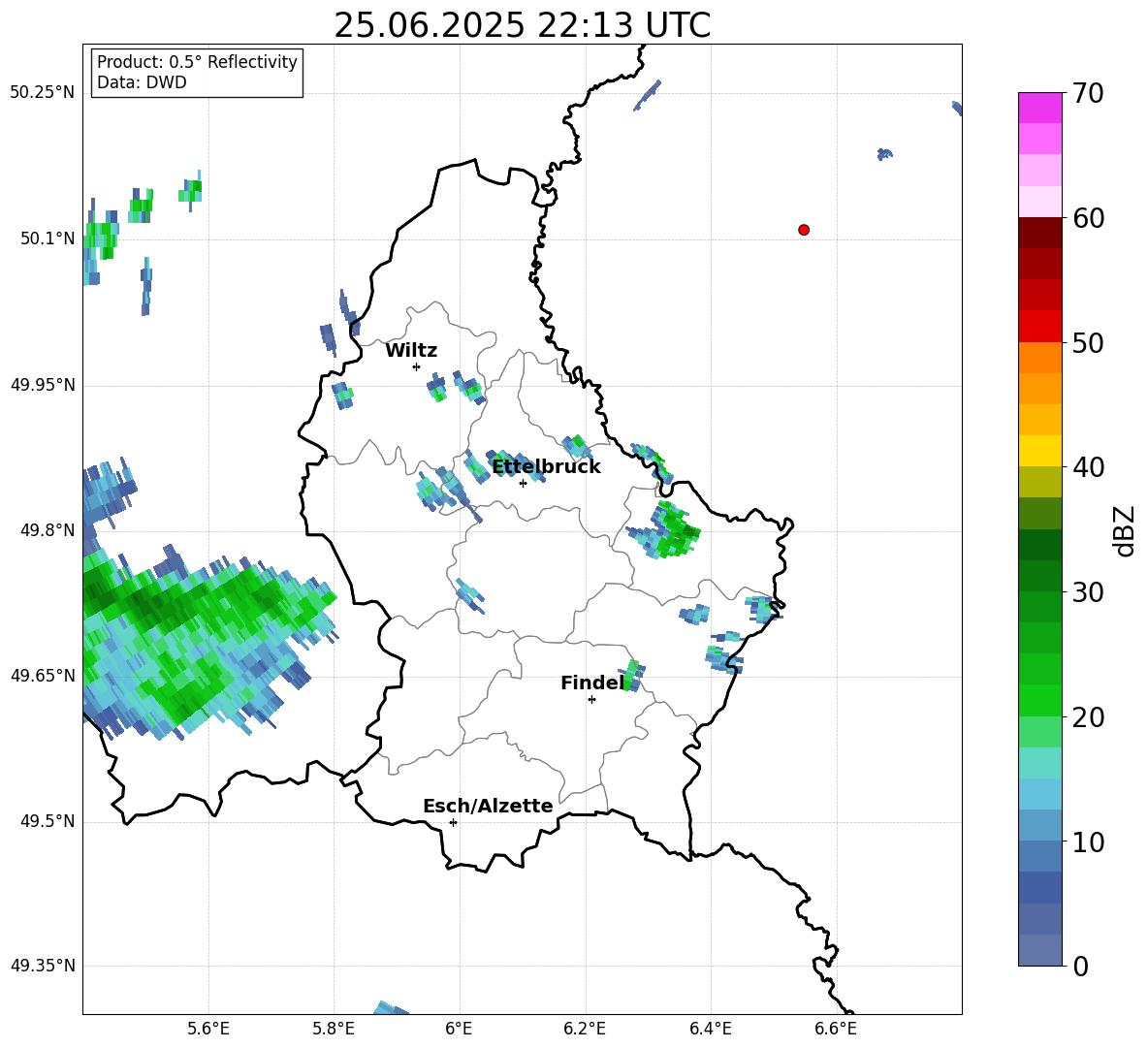Click the red radar location dot
The height and width of the screenshot is (1048, 1148).
804,230
